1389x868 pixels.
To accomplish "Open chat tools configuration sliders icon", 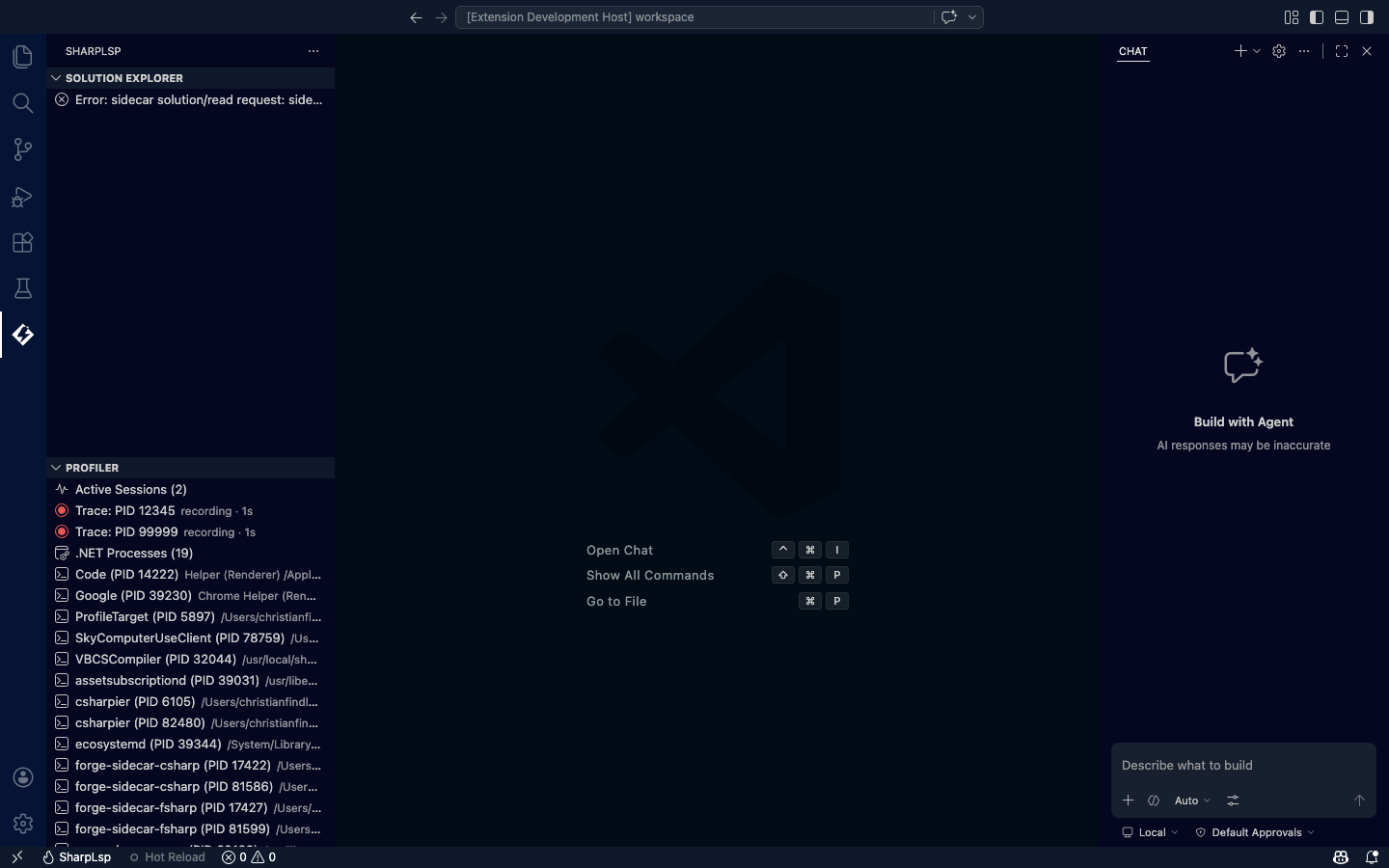I will coord(1233,800).
